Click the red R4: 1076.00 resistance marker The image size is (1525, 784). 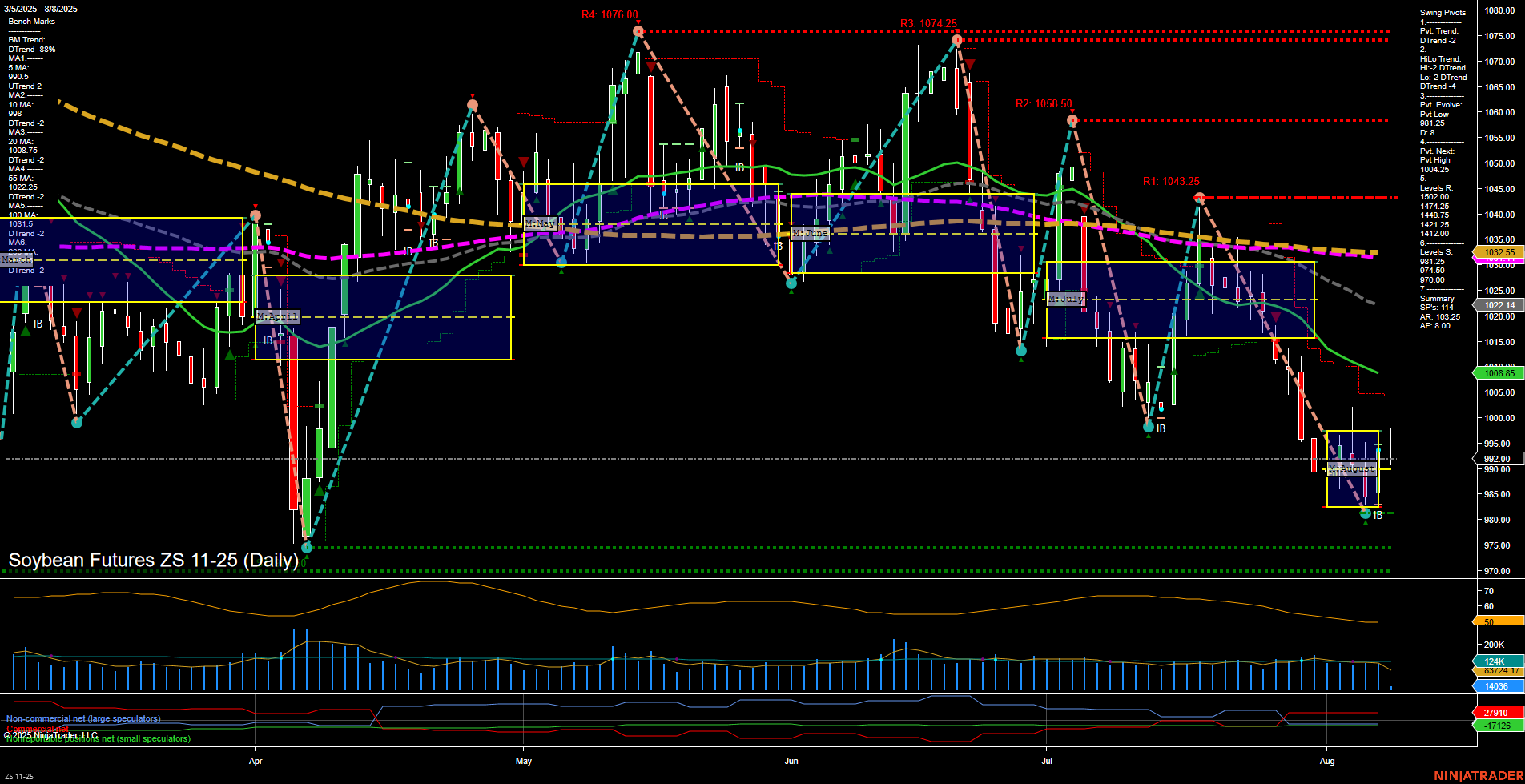click(x=609, y=14)
